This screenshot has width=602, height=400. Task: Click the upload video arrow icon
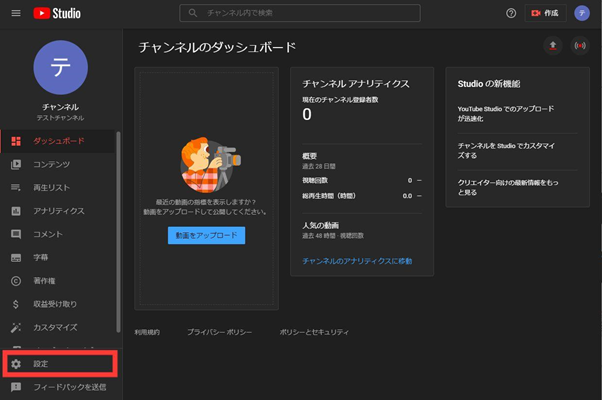click(552, 46)
